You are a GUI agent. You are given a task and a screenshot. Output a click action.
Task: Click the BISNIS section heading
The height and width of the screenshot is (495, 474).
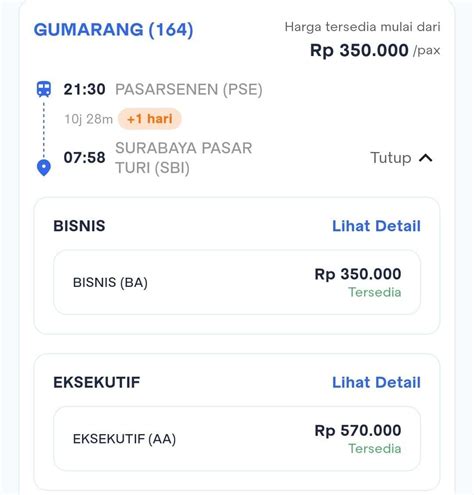[79, 226]
